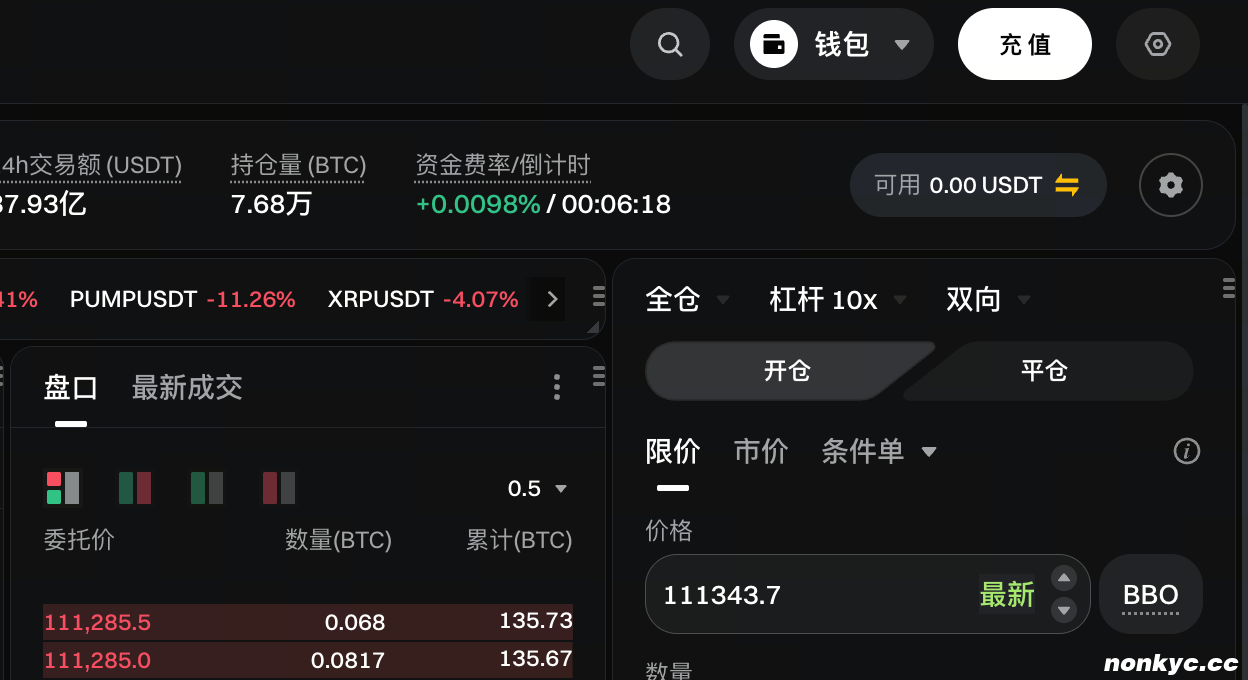
Task: Increase price with the up stepper arrow
Action: point(1064,579)
